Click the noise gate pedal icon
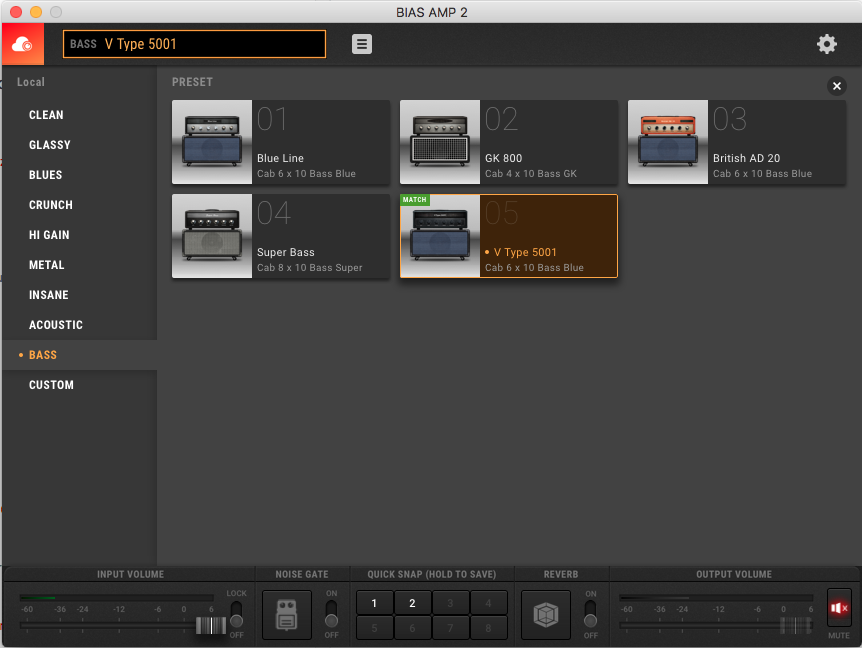The width and height of the screenshot is (862, 648). pyautogui.click(x=287, y=614)
